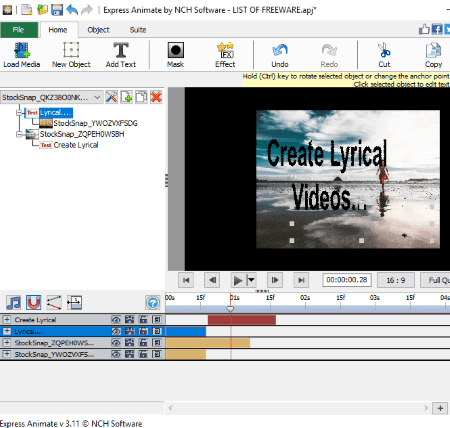Play the animation preview

point(238,280)
